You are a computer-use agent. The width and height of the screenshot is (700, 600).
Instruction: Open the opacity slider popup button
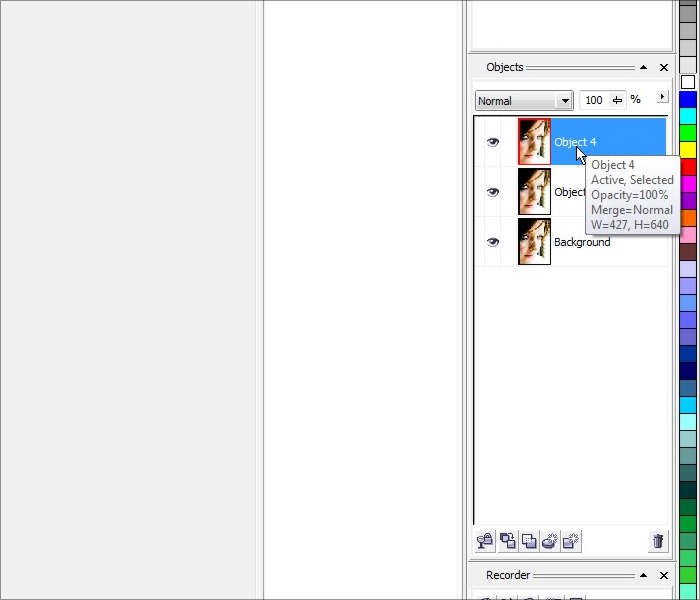coord(617,100)
